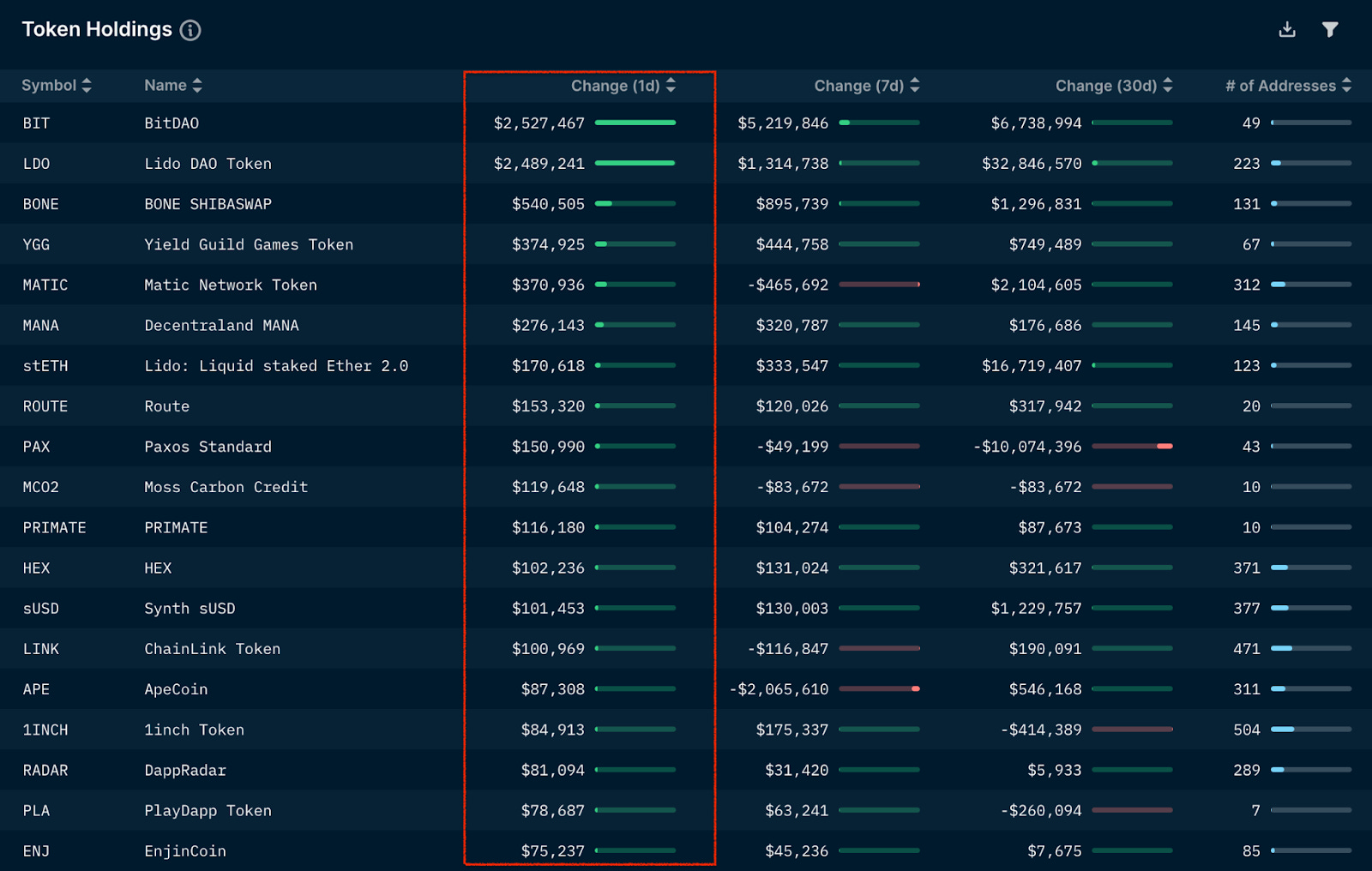Sort by Symbol column arrows
The height and width of the screenshot is (871, 1372).
(87, 86)
